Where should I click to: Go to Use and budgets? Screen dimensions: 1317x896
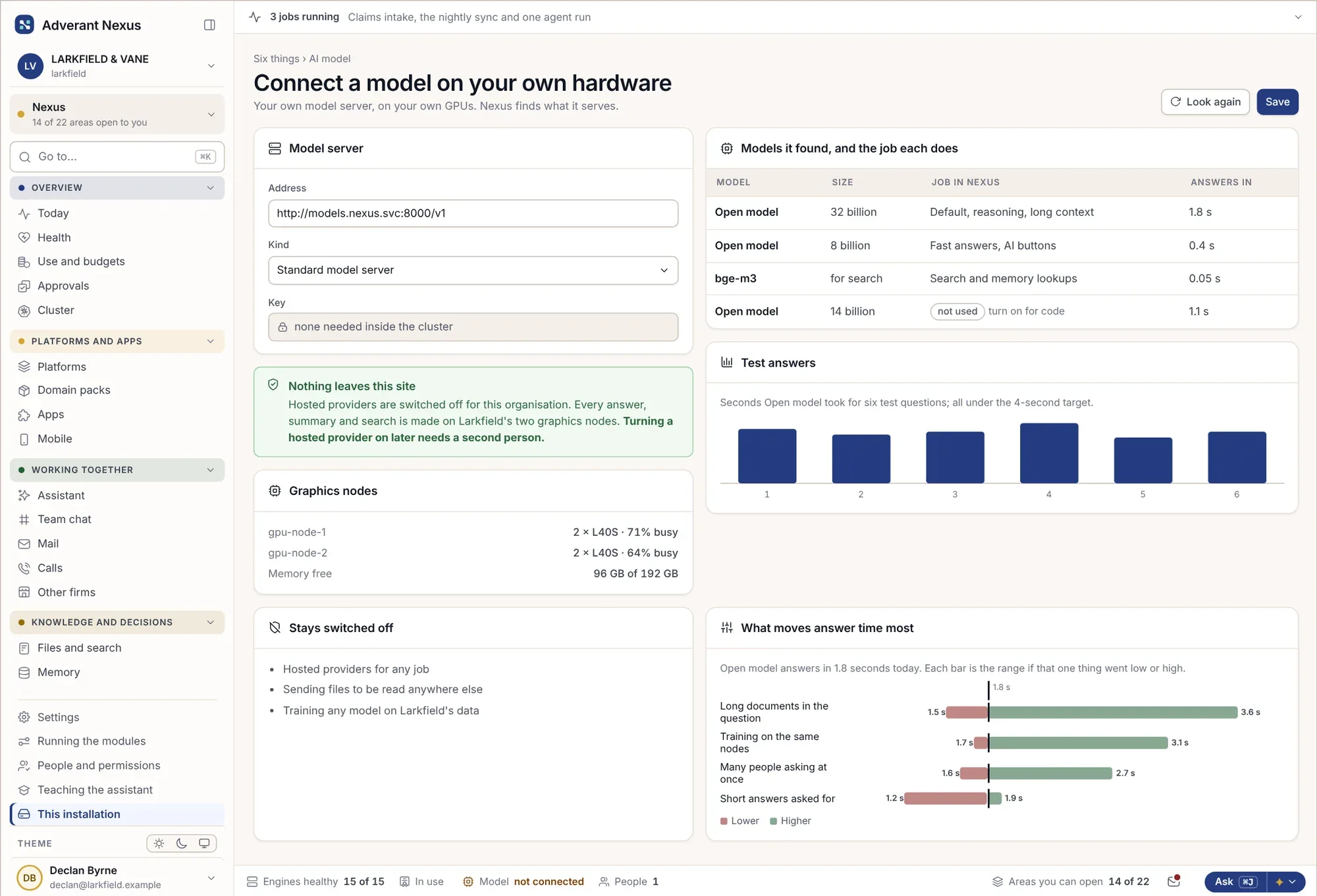pyautogui.click(x=117, y=261)
